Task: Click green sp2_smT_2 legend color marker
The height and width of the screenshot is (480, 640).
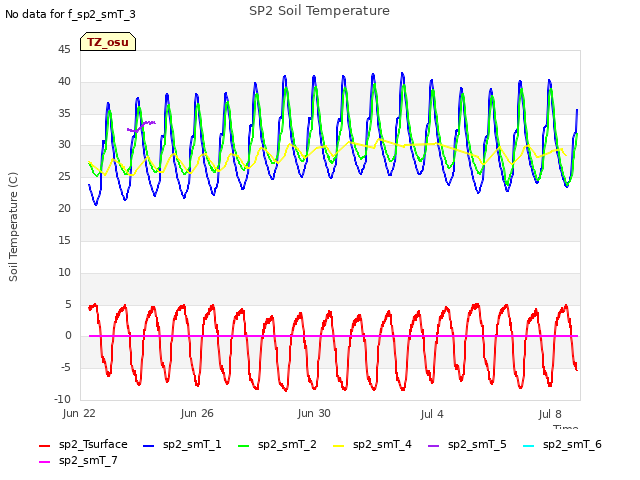Action: point(244,446)
